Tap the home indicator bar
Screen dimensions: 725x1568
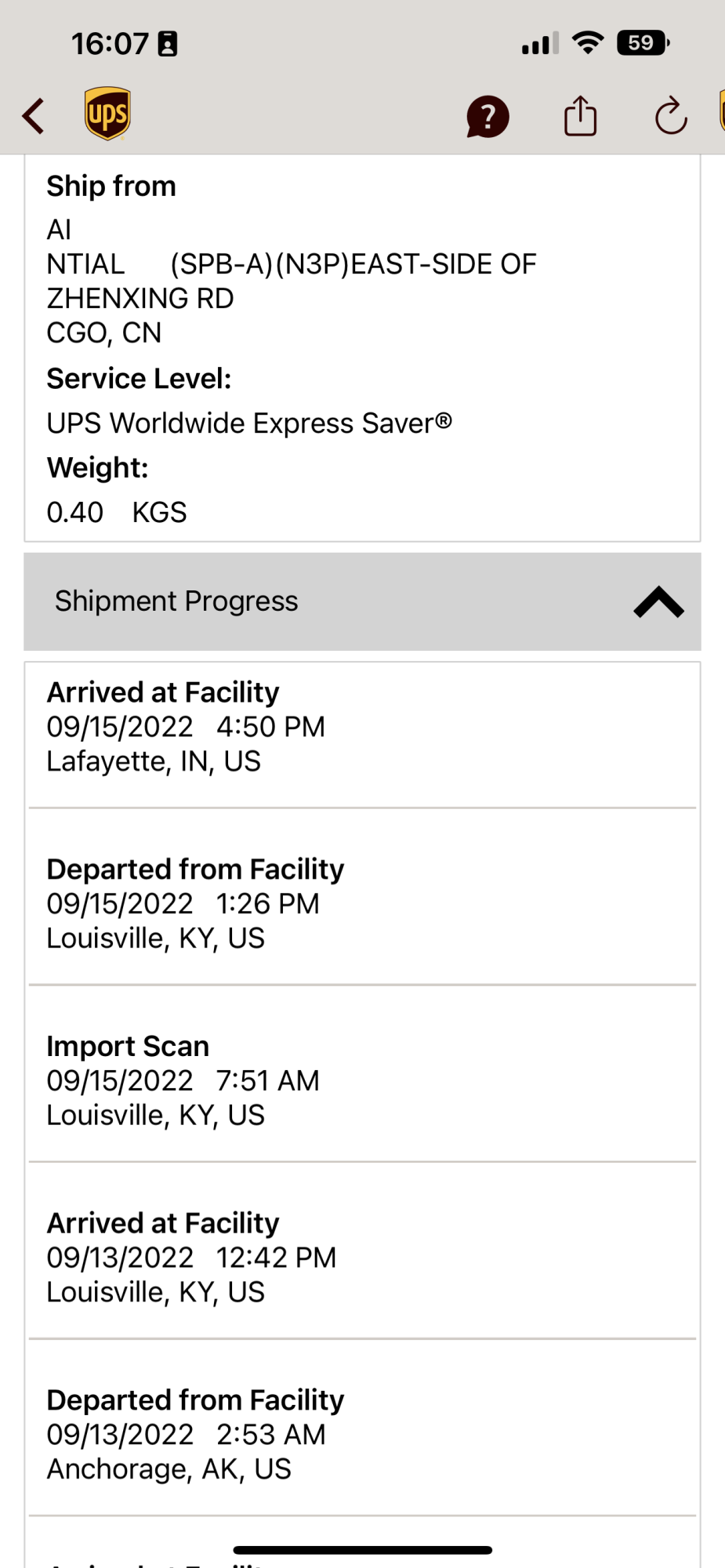(362, 1550)
